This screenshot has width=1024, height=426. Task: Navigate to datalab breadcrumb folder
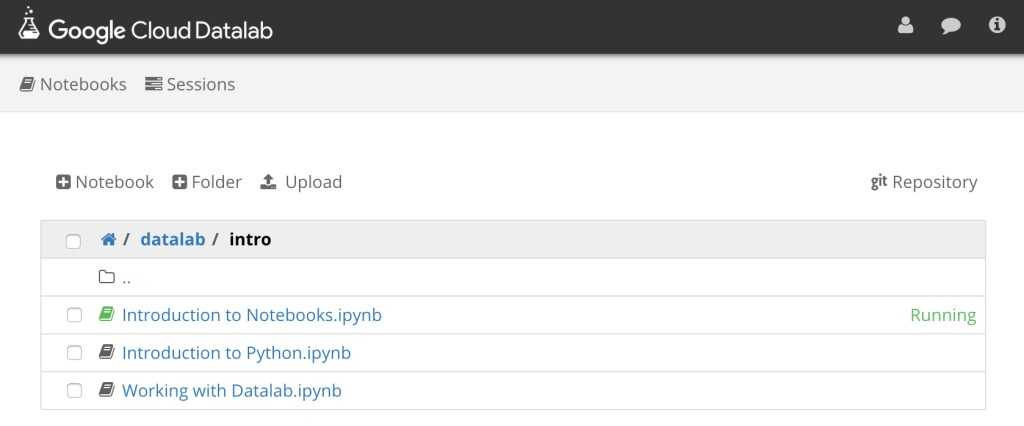[x=172, y=240]
